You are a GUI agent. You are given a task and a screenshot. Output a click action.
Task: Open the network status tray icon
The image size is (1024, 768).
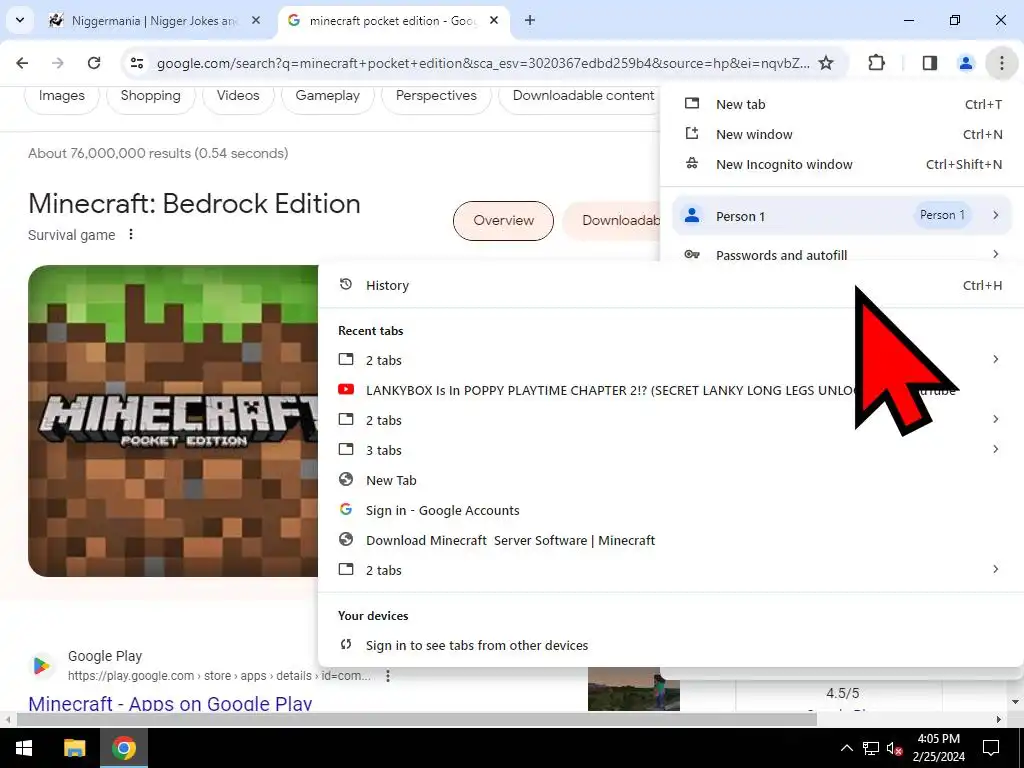coord(871,748)
